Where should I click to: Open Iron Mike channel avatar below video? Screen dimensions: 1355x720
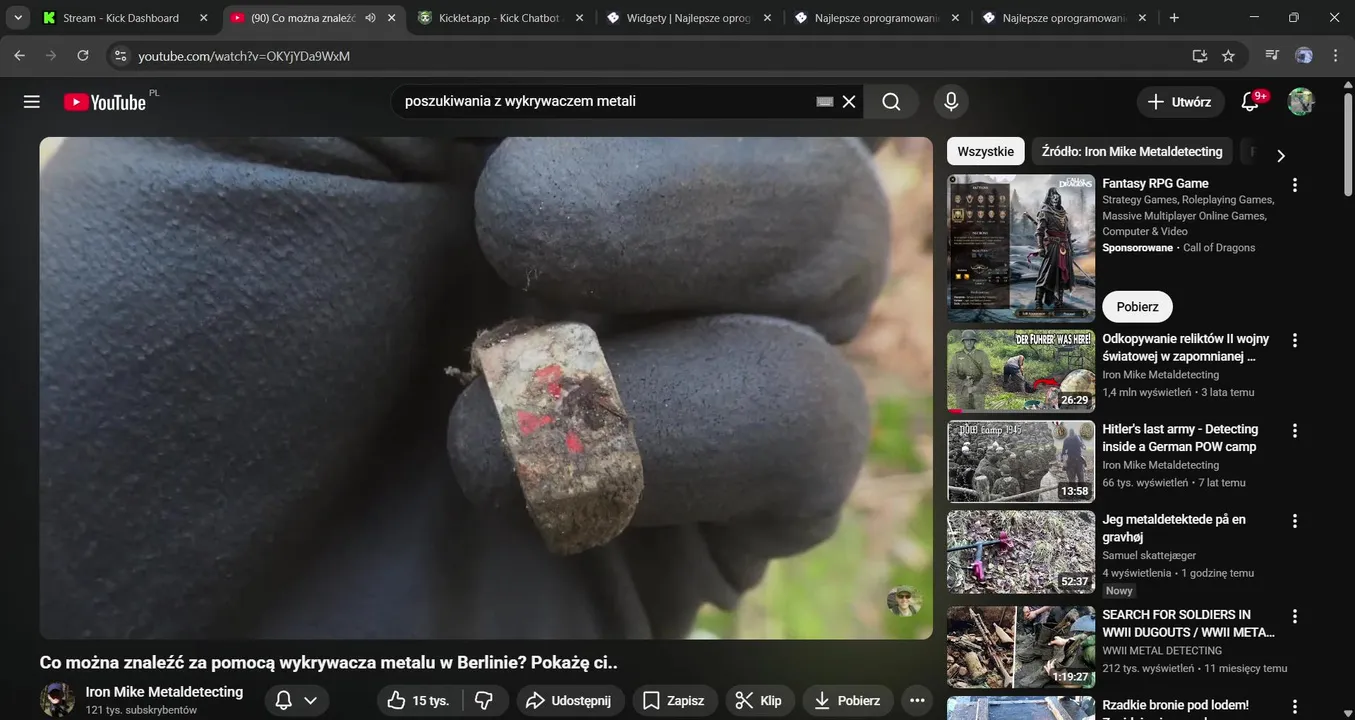click(x=57, y=700)
